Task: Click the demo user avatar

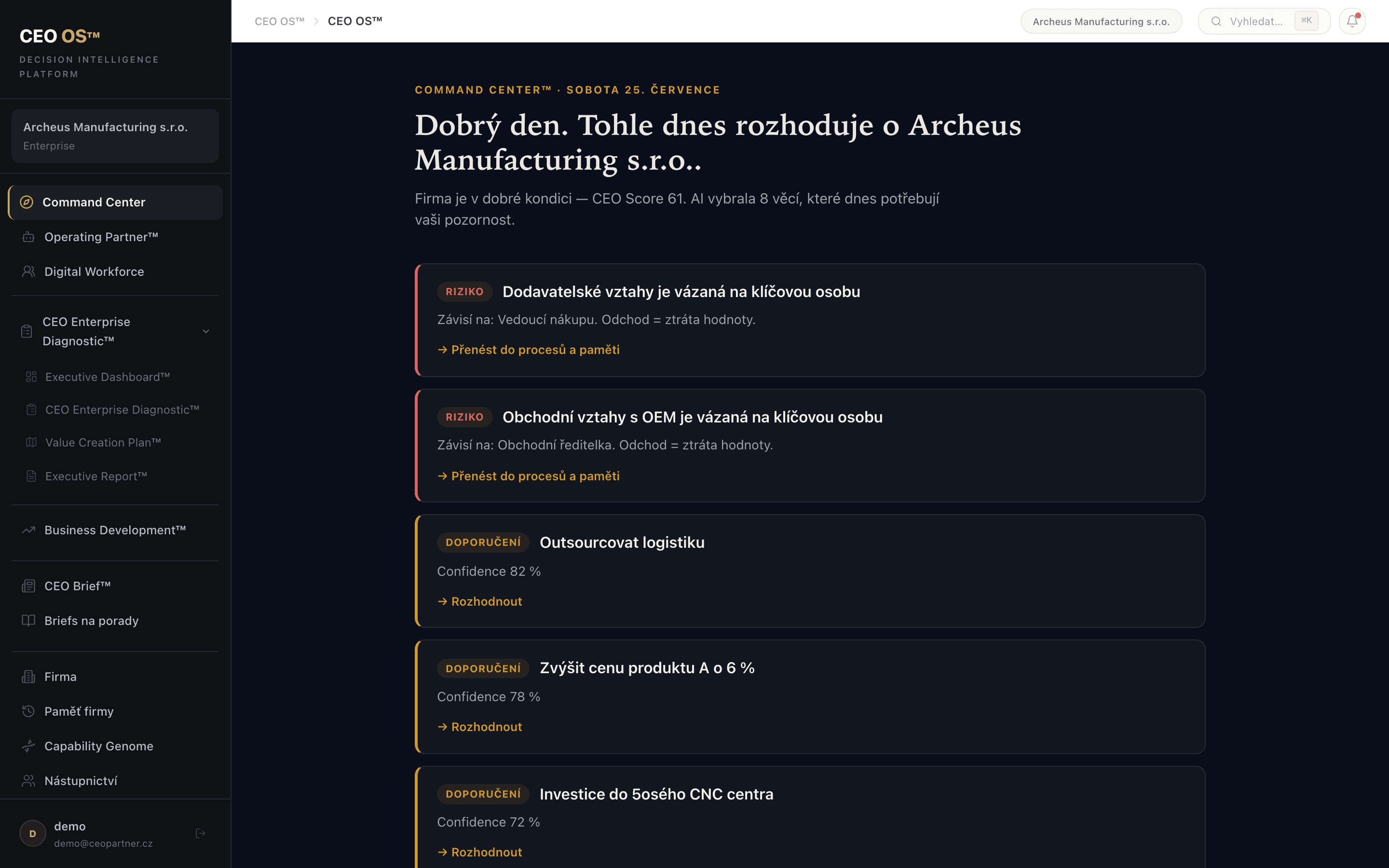Action: (33, 834)
